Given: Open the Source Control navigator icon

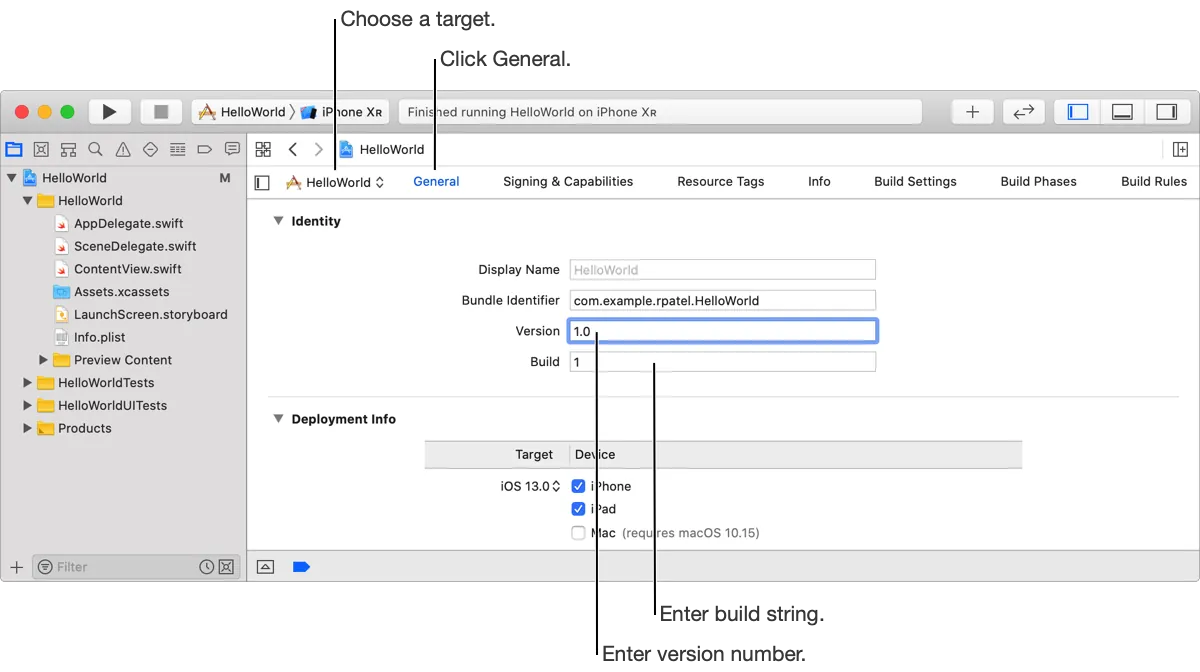Looking at the screenshot, I should [41, 149].
